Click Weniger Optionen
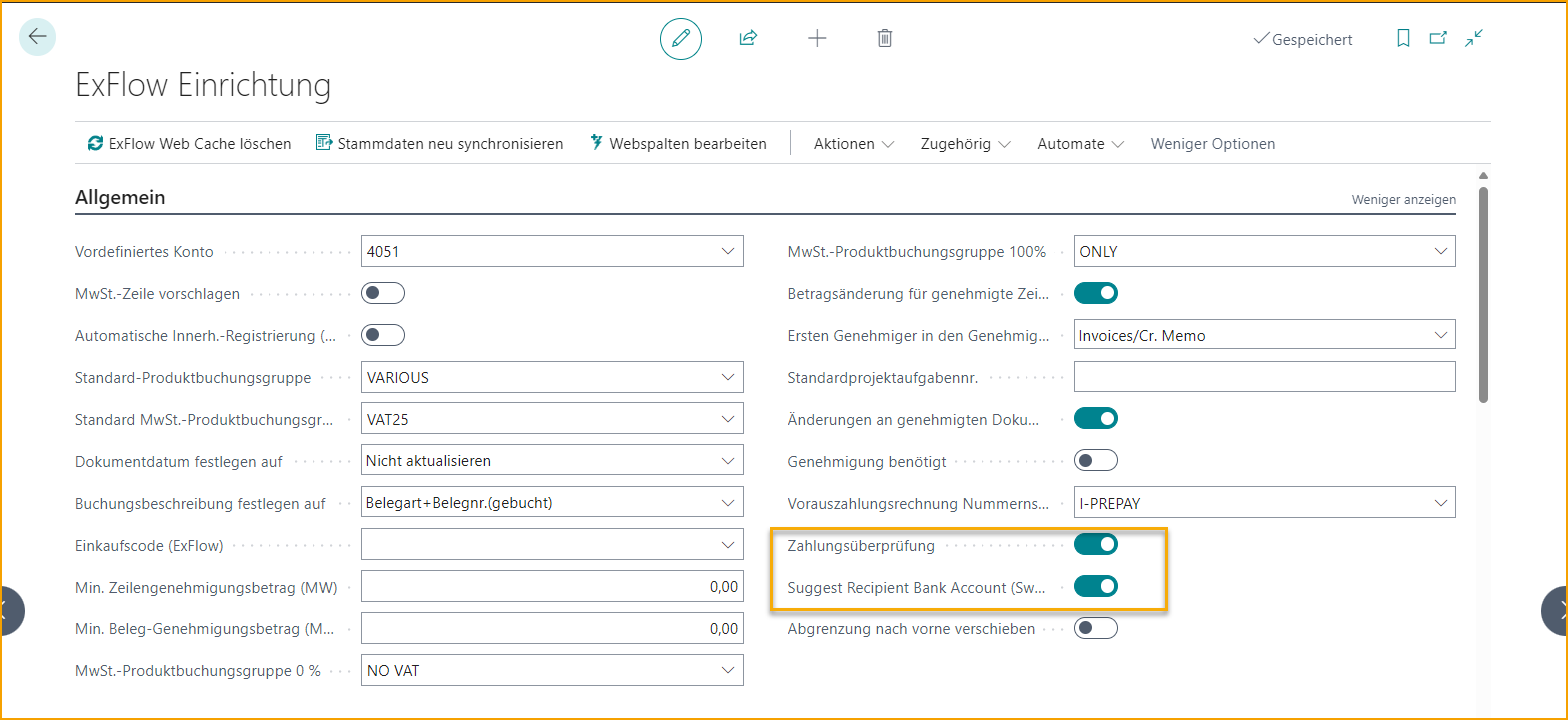Screen dimensions: 1568x720 tap(1213, 144)
